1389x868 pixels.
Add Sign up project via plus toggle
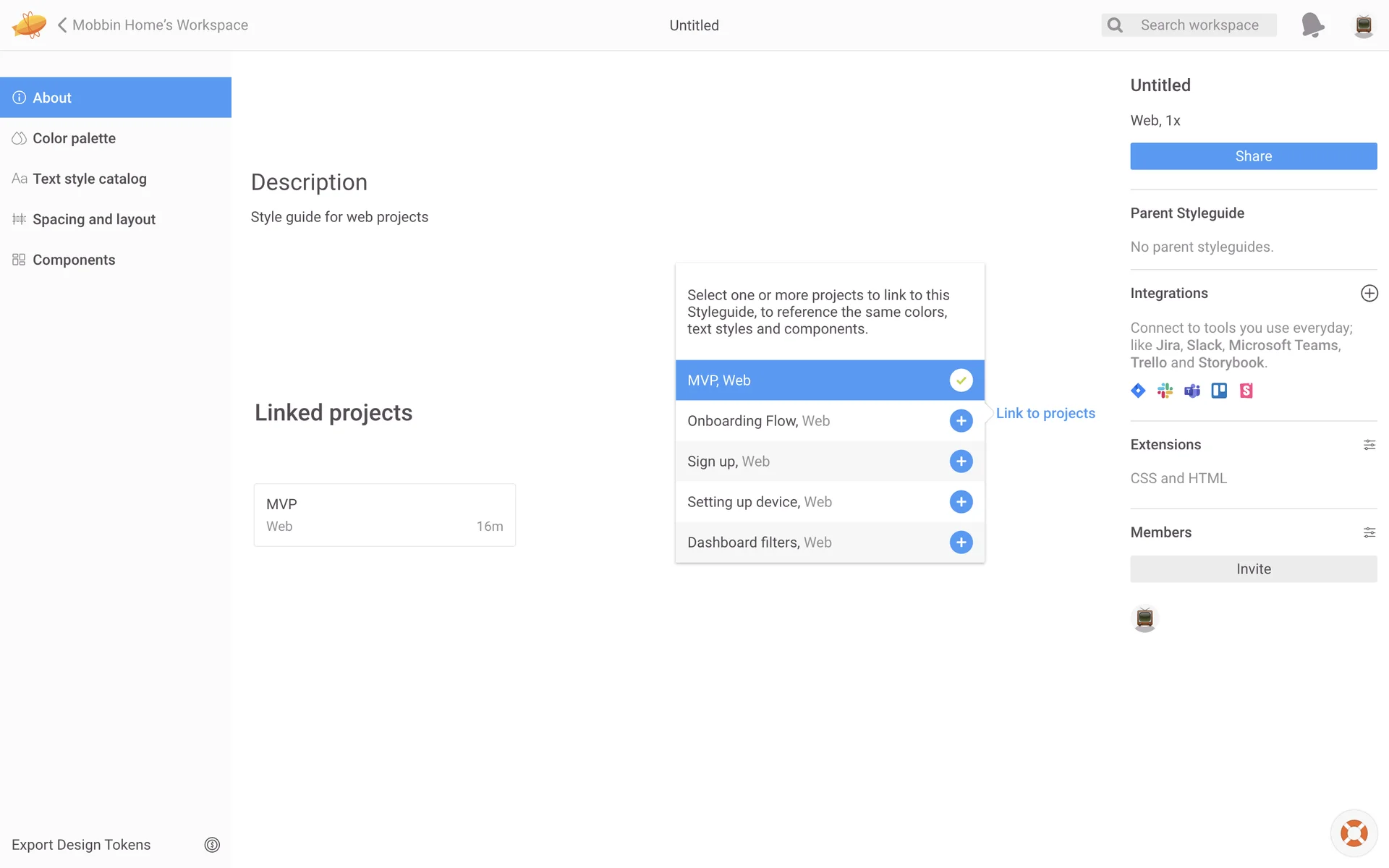coord(961,461)
